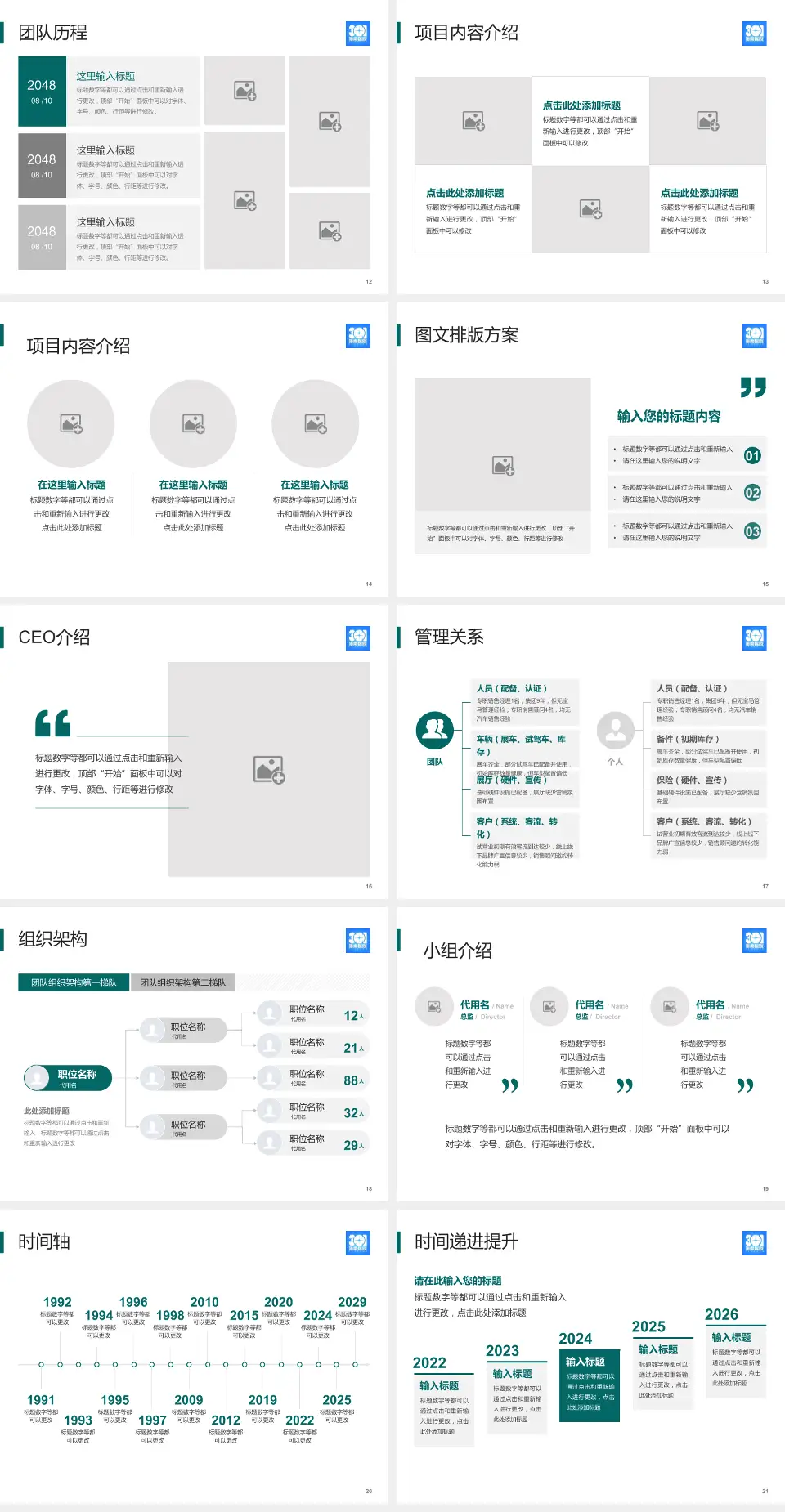
Task: Switch to the 团队组织架构第一梯队 tab
Action: coord(74,982)
